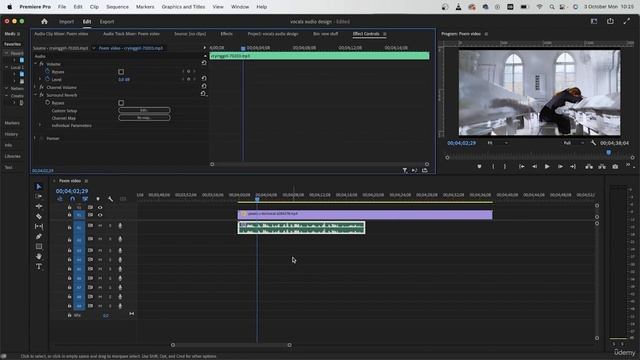Select the Track Select Forward tool
Image resolution: width=640 pixels, height=360 pixels.
(x=39, y=196)
